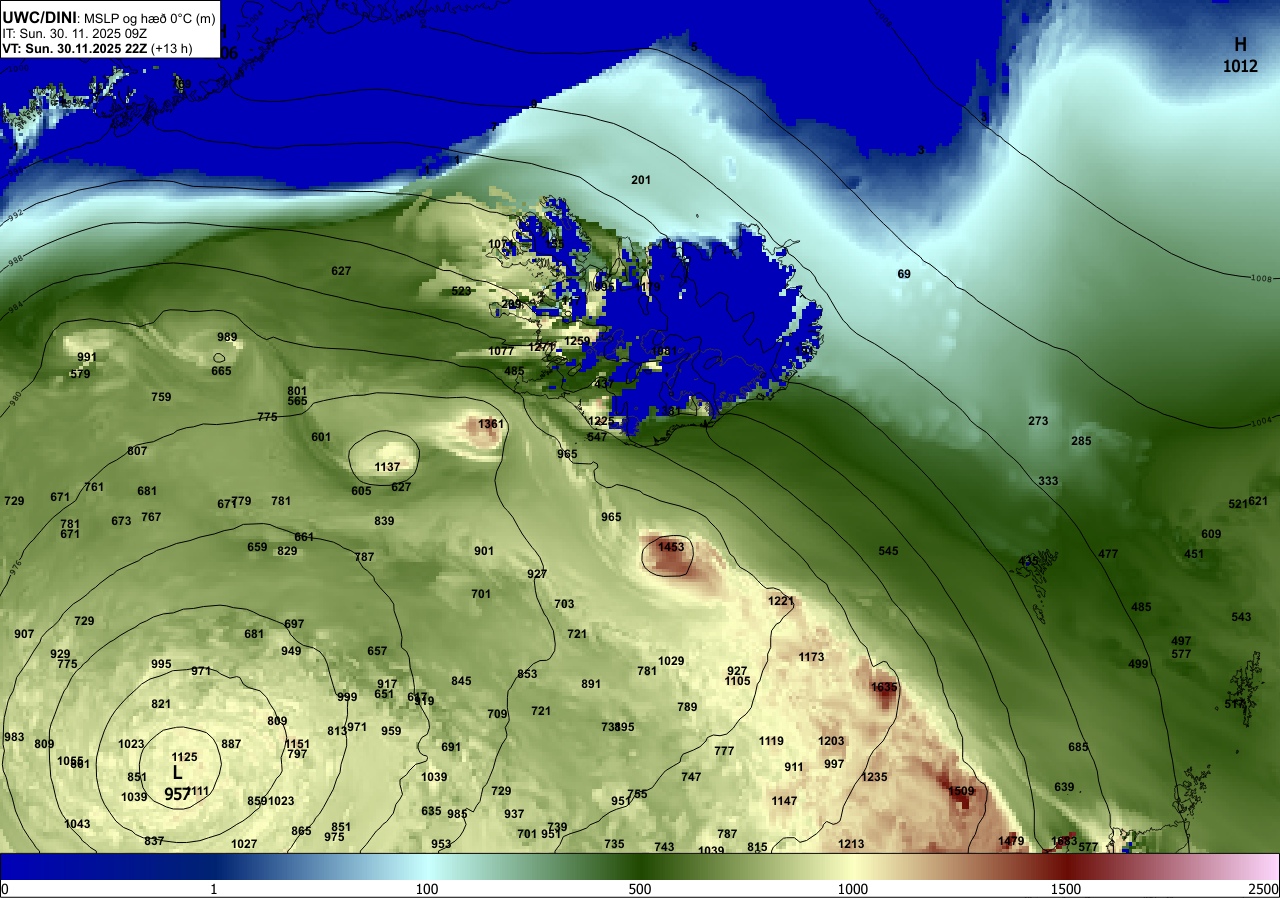The width and height of the screenshot is (1280, 898).
Task: Click the 1203 height value
Action: [x=831, y=741]
